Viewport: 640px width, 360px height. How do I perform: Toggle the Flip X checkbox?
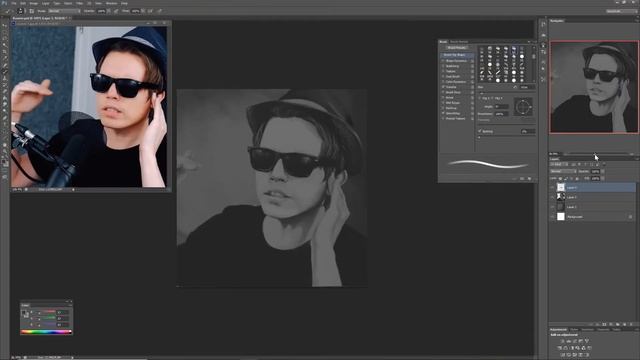click(x=480, y=98)
